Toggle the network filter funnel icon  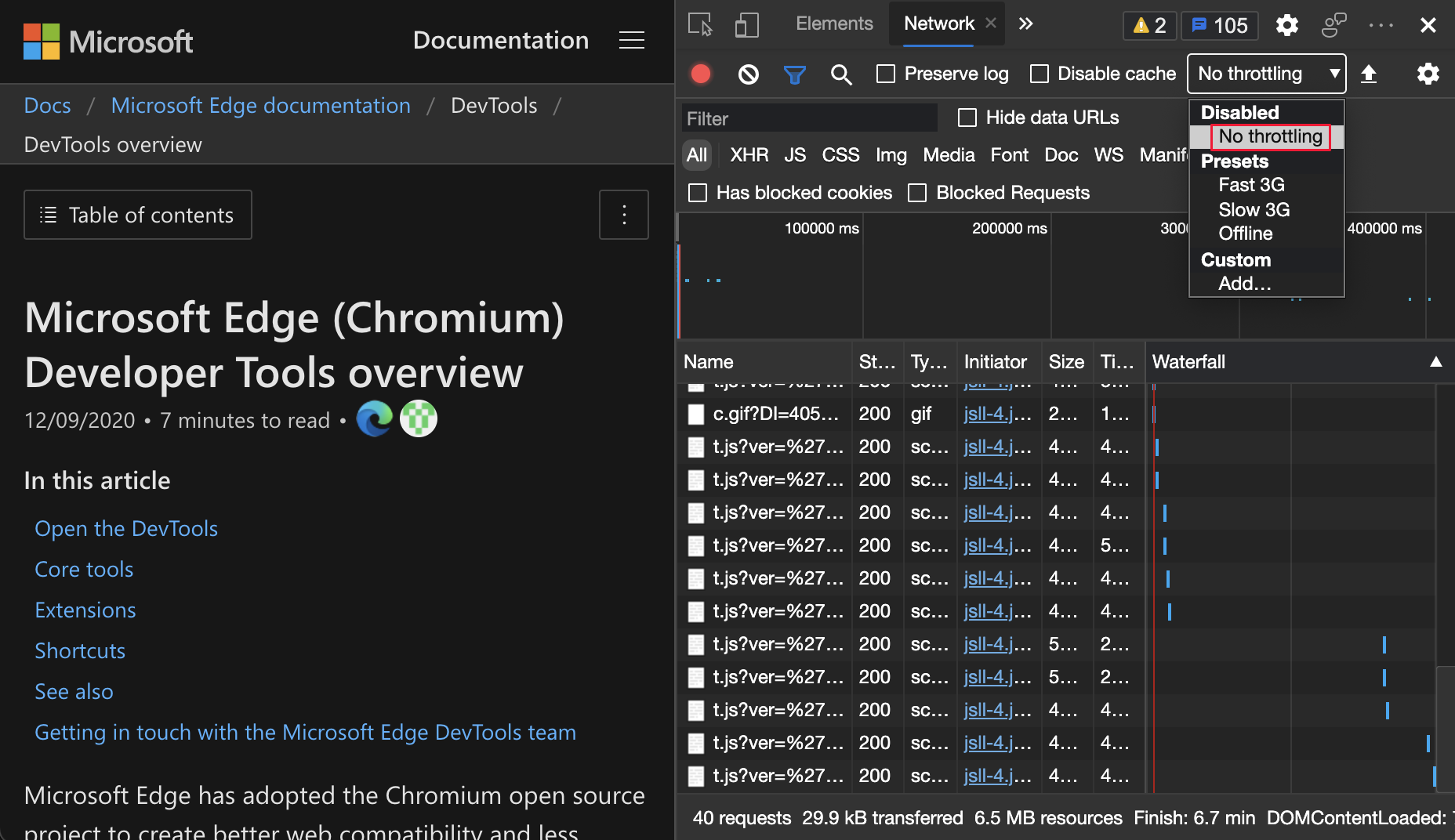pyautogui.click(x=794, y=74)
